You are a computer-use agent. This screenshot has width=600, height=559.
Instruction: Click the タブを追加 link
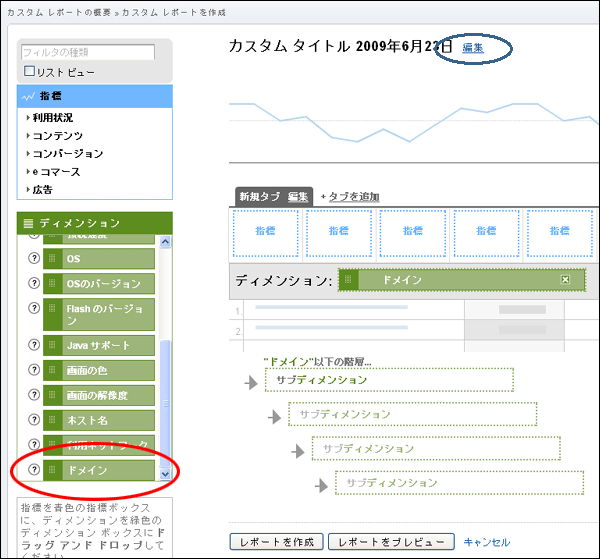click(x=354, y=197)
